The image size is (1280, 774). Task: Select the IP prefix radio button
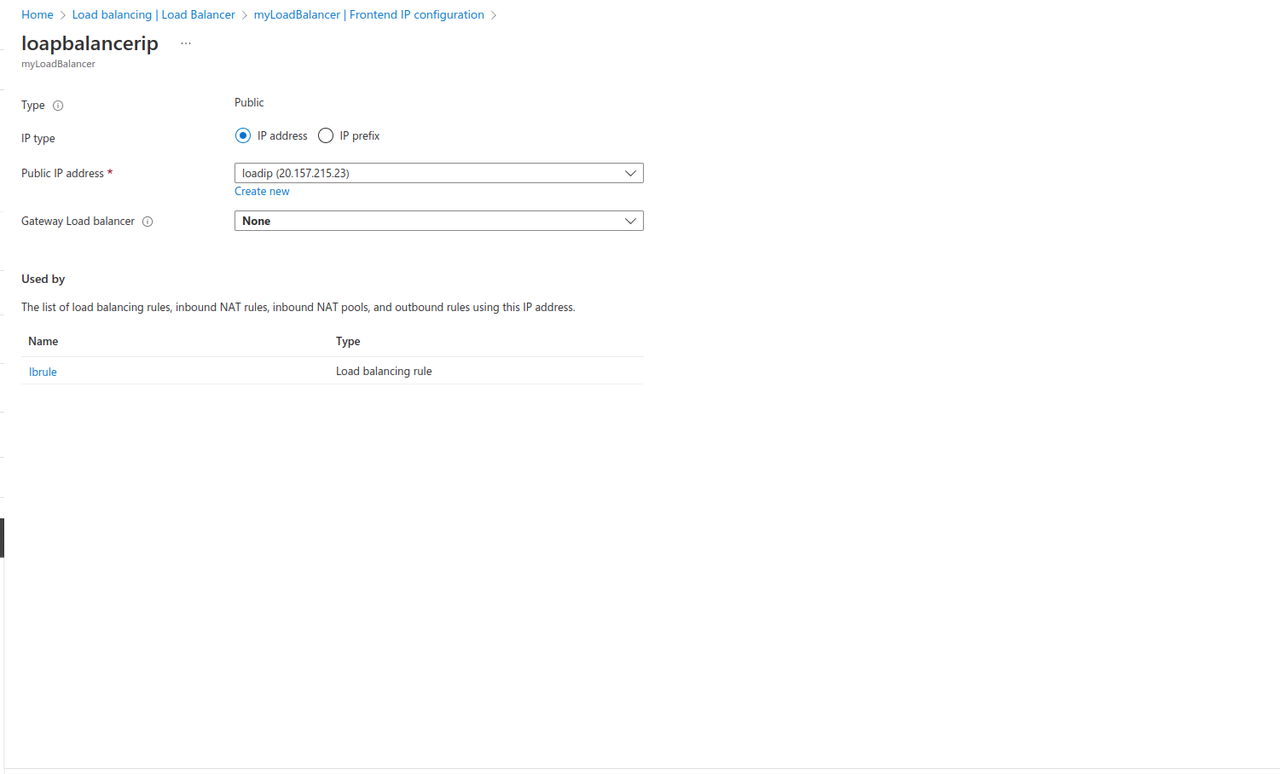pos(325,135)
